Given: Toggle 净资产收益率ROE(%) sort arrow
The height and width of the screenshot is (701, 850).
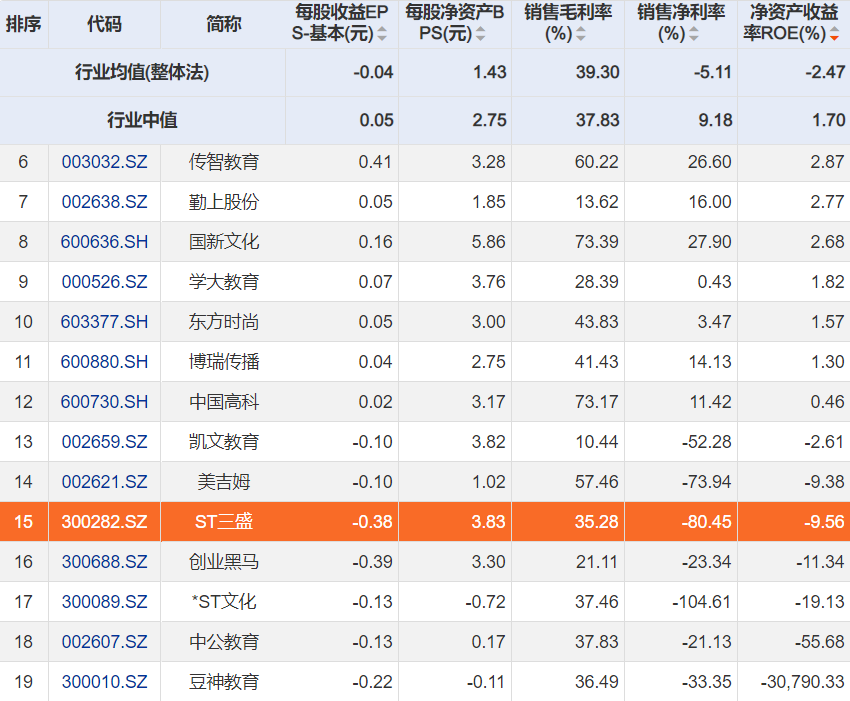Looking at the screenshot, I should [x=834, y=34].
